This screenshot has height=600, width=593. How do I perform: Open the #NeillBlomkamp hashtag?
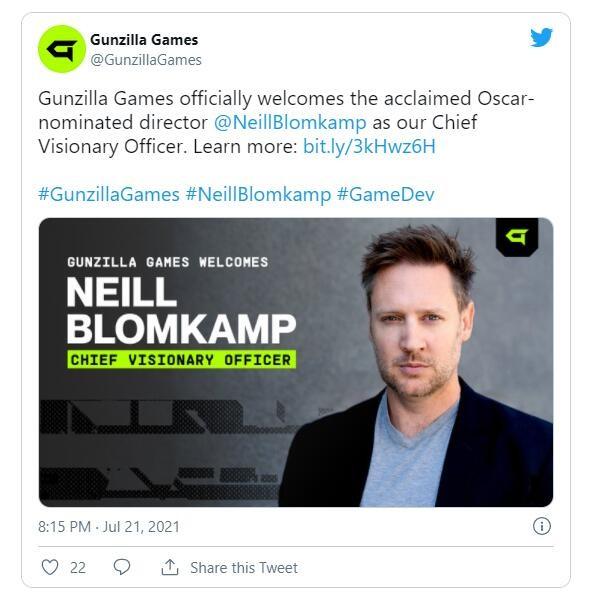(x=258, y=194)
